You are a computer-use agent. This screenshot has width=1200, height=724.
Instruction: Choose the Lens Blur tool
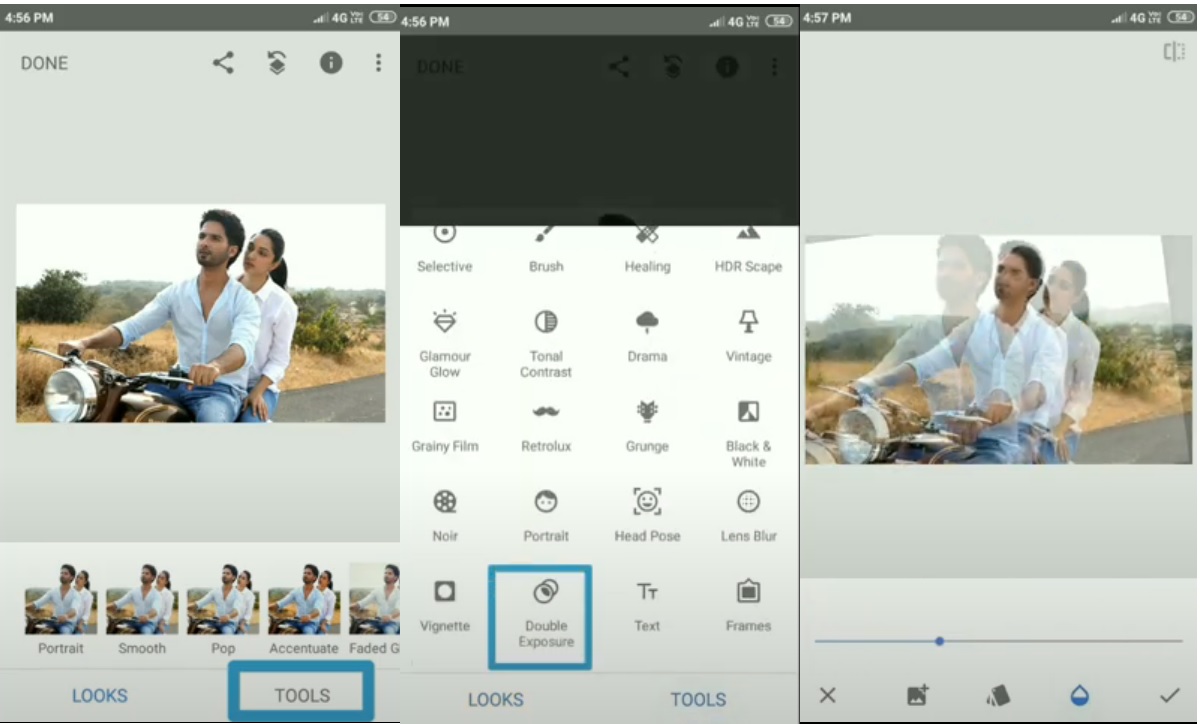[748, 515]
